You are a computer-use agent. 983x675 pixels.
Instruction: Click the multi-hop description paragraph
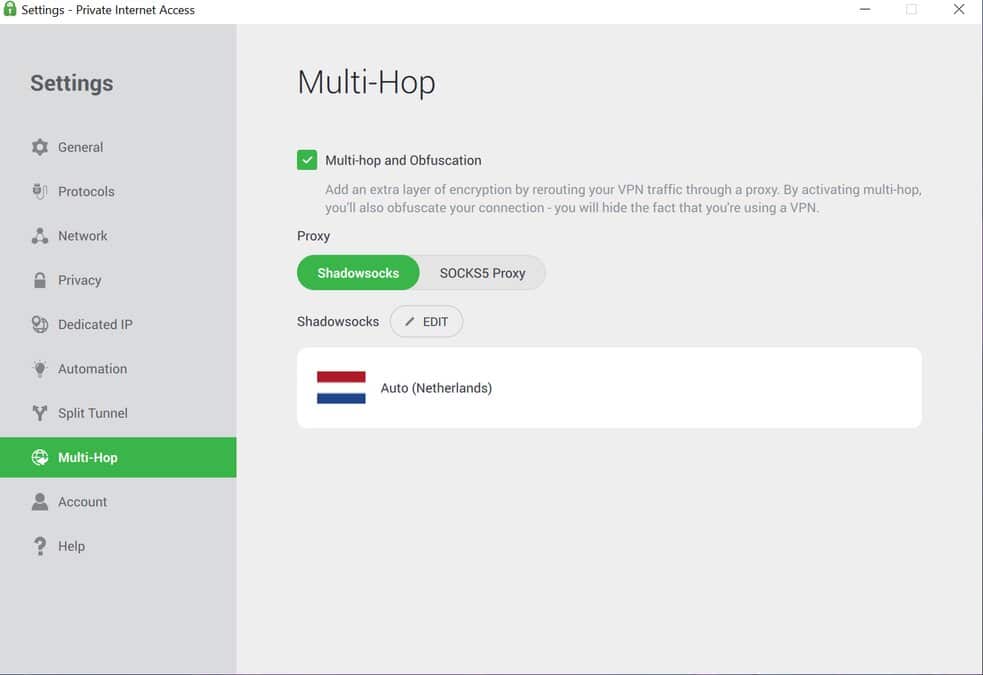623,199
